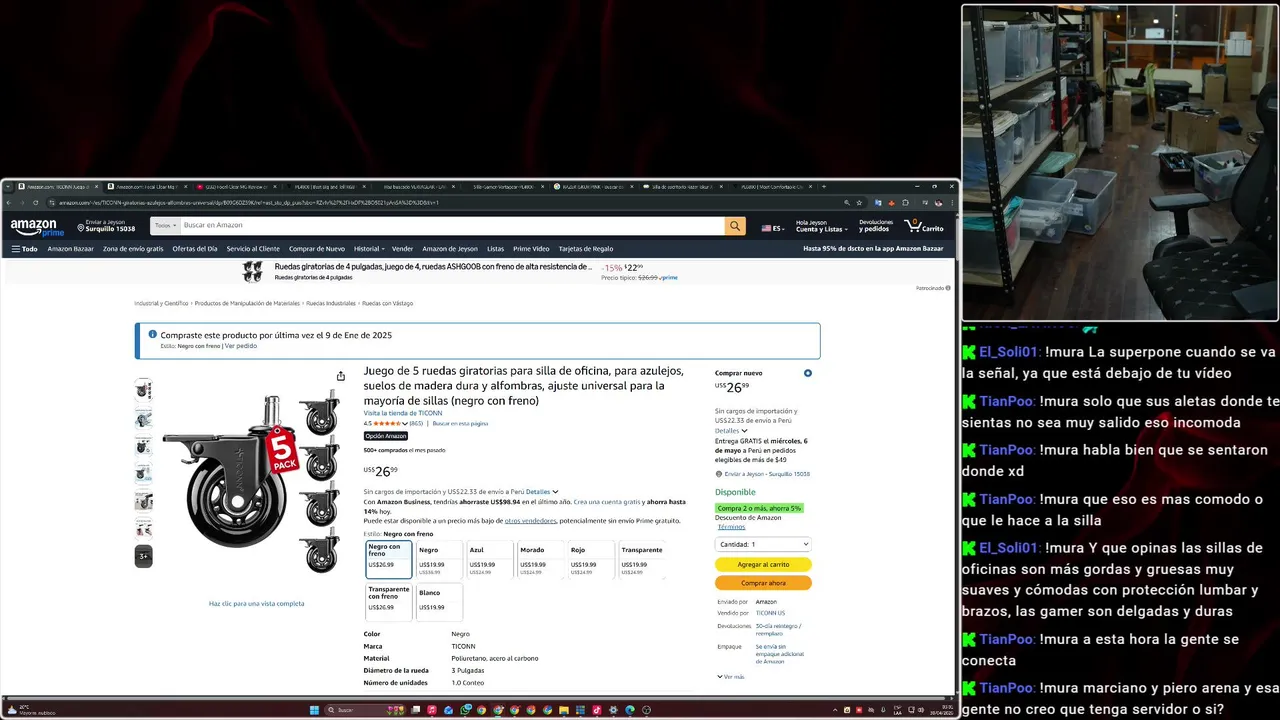Click Haz clic para una vista completa
The height and width of the screenshot is (720, 1280).
point(257,603)
